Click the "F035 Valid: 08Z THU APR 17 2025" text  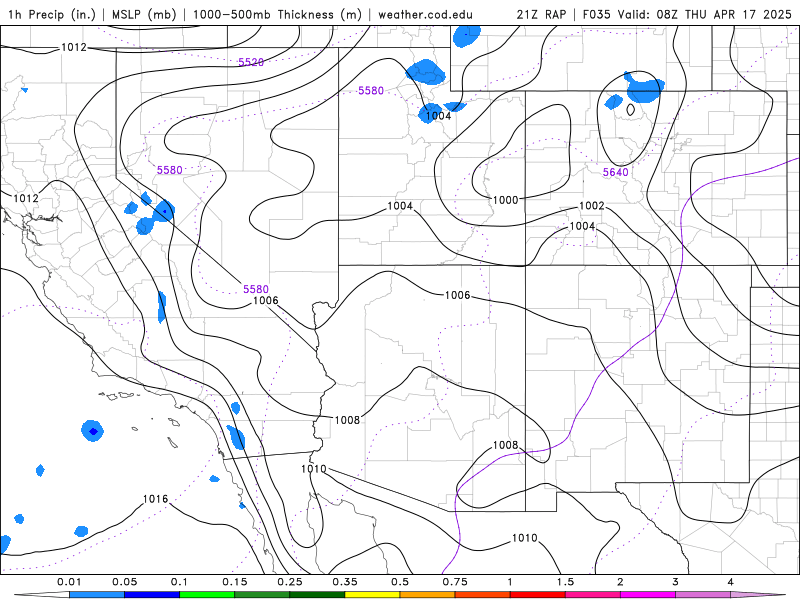coord(687,14)
